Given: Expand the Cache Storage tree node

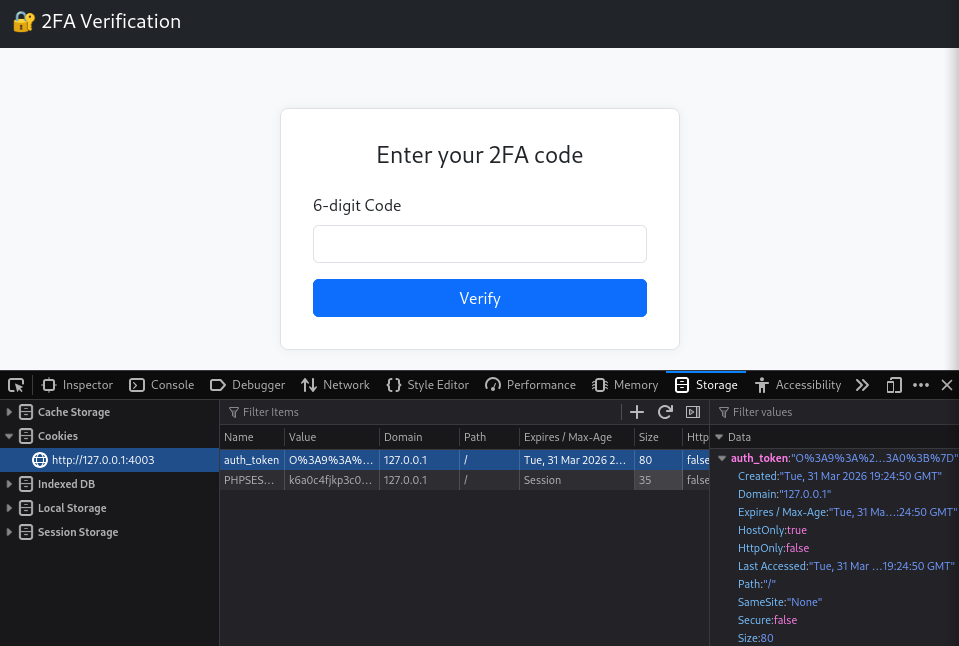Looking at the screenshot, I should (9, 412).
